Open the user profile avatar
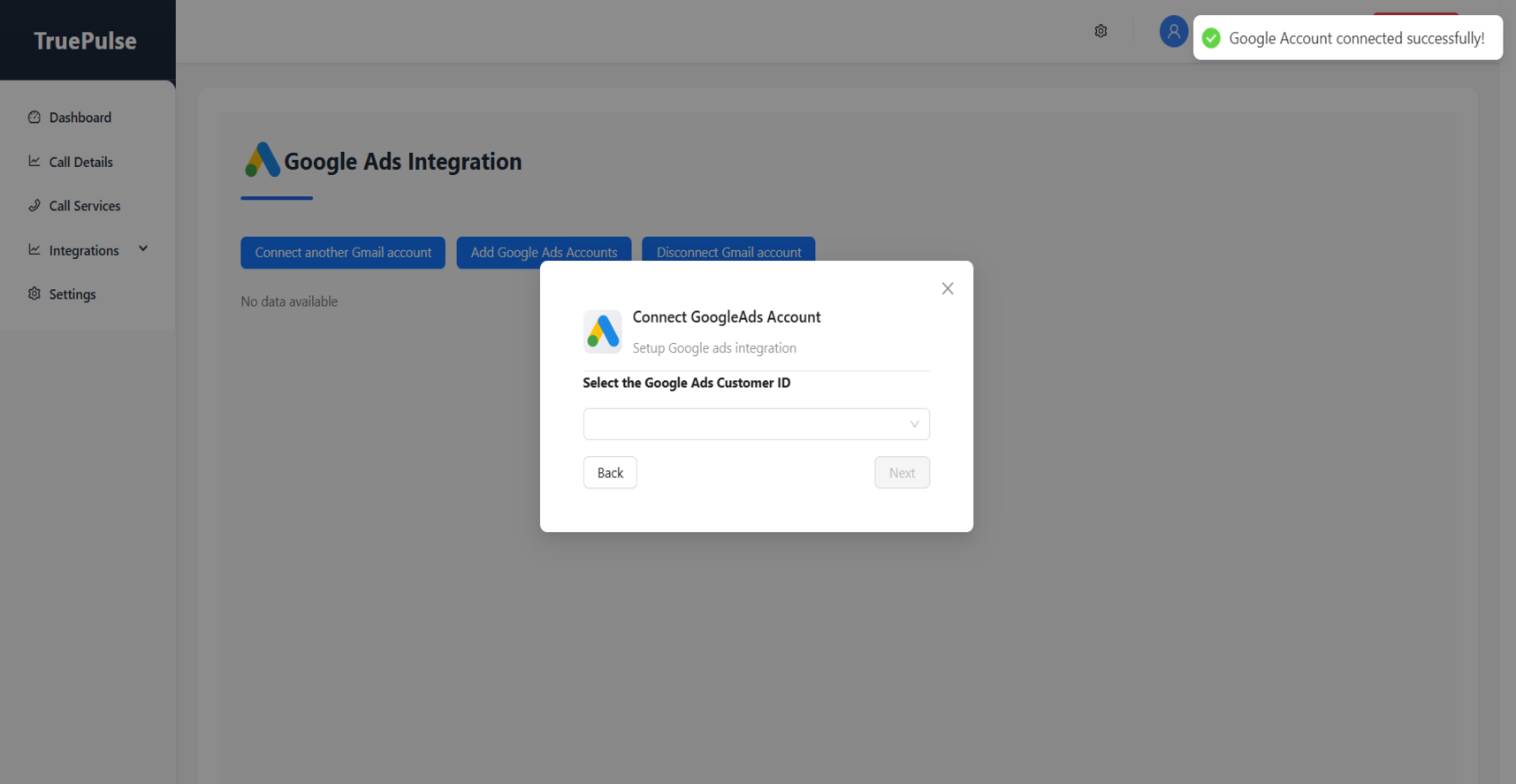 (x=1173, y=32)
